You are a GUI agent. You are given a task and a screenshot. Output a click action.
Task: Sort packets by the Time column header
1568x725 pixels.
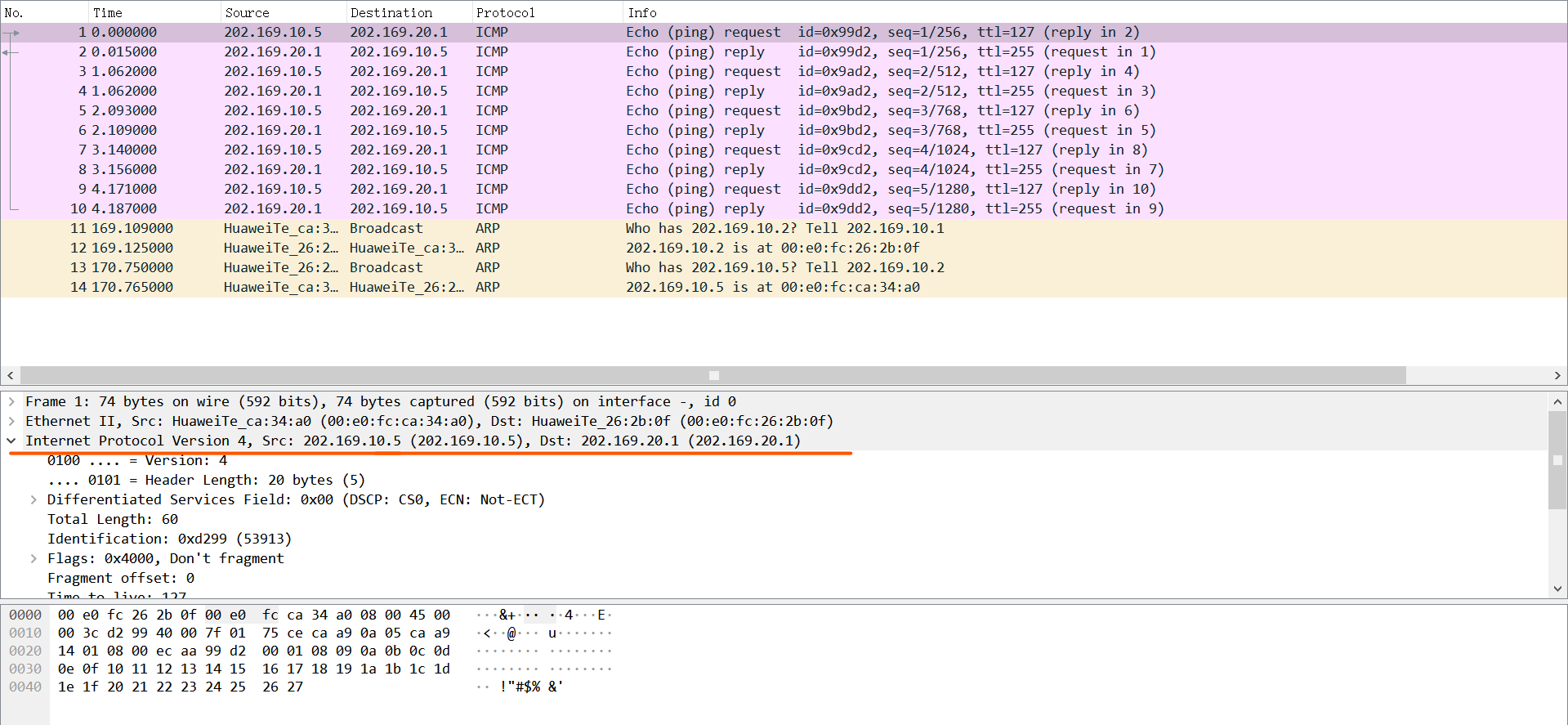pos(154,12)
